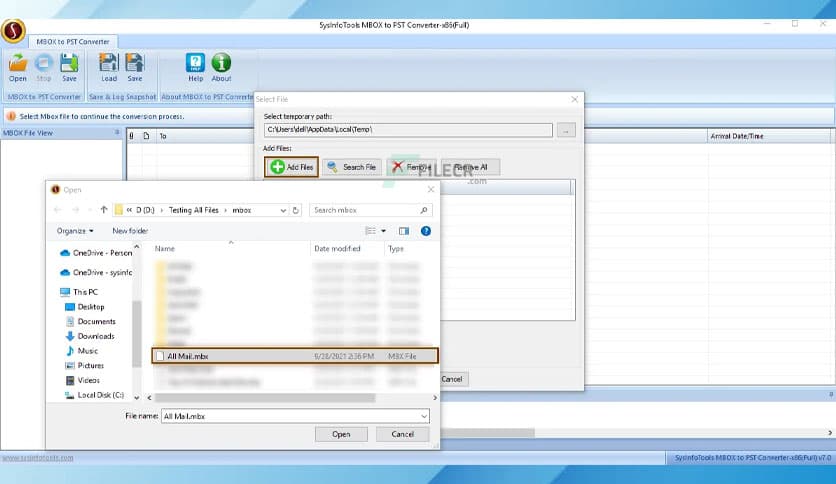Open the Help icon

[x=196, y=67]
